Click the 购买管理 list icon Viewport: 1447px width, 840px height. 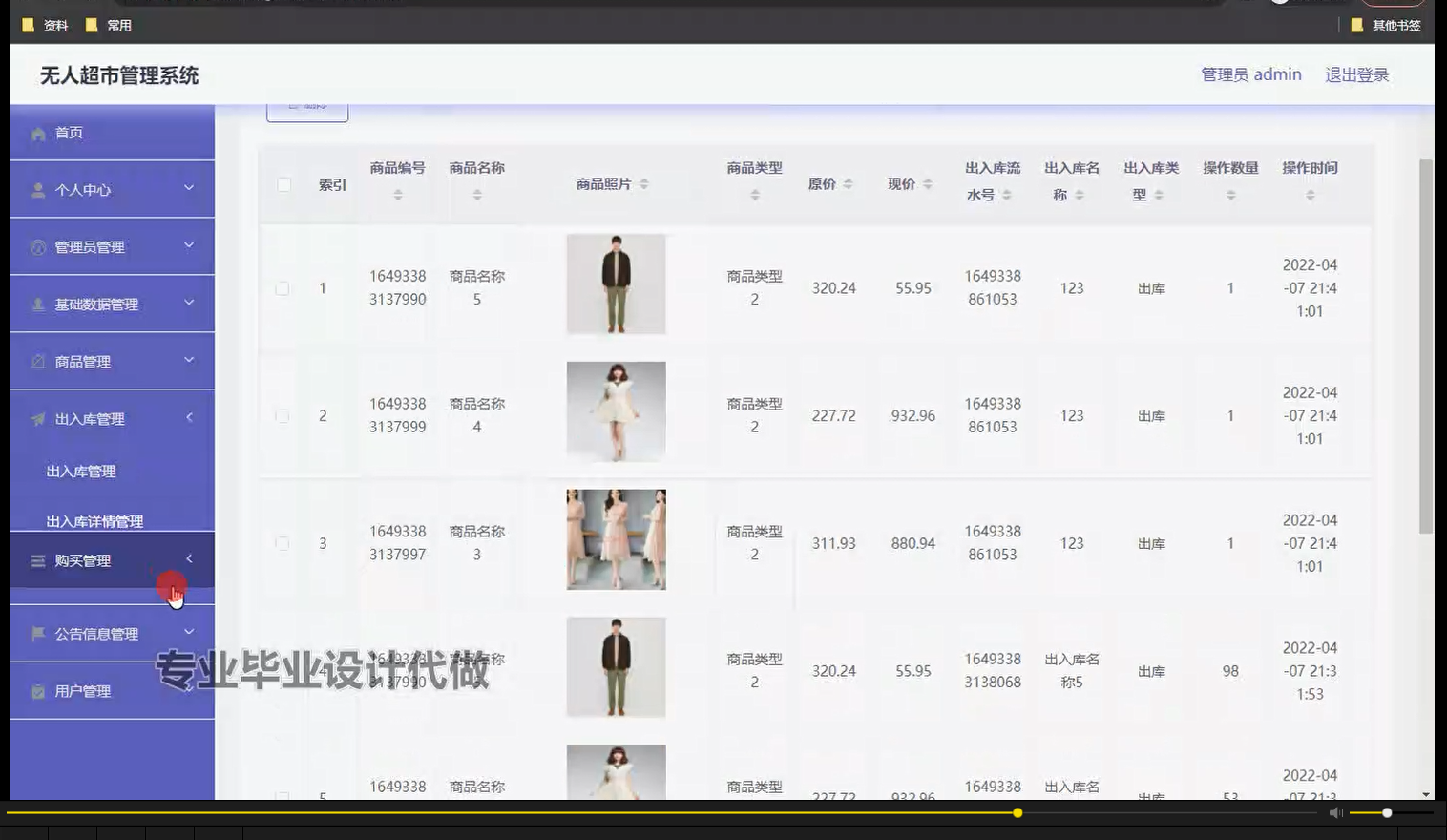[36, 560]
